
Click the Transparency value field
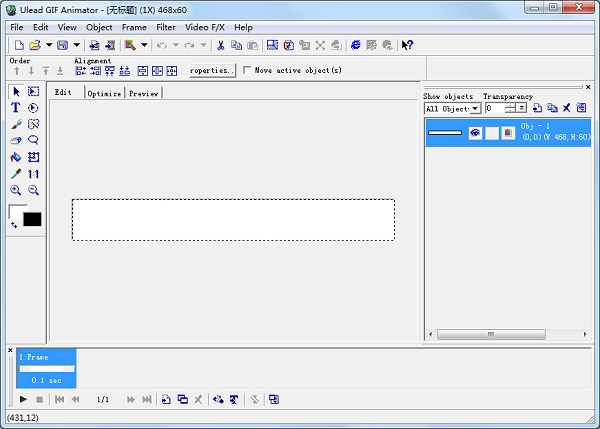(495, 108)
